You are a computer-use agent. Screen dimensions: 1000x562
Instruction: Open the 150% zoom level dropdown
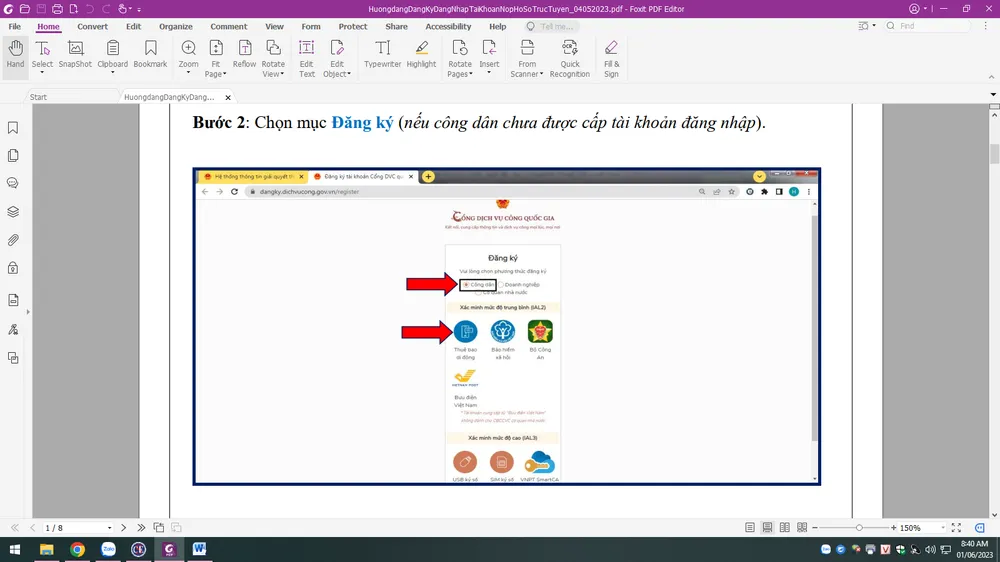click(x=942, y=528)
